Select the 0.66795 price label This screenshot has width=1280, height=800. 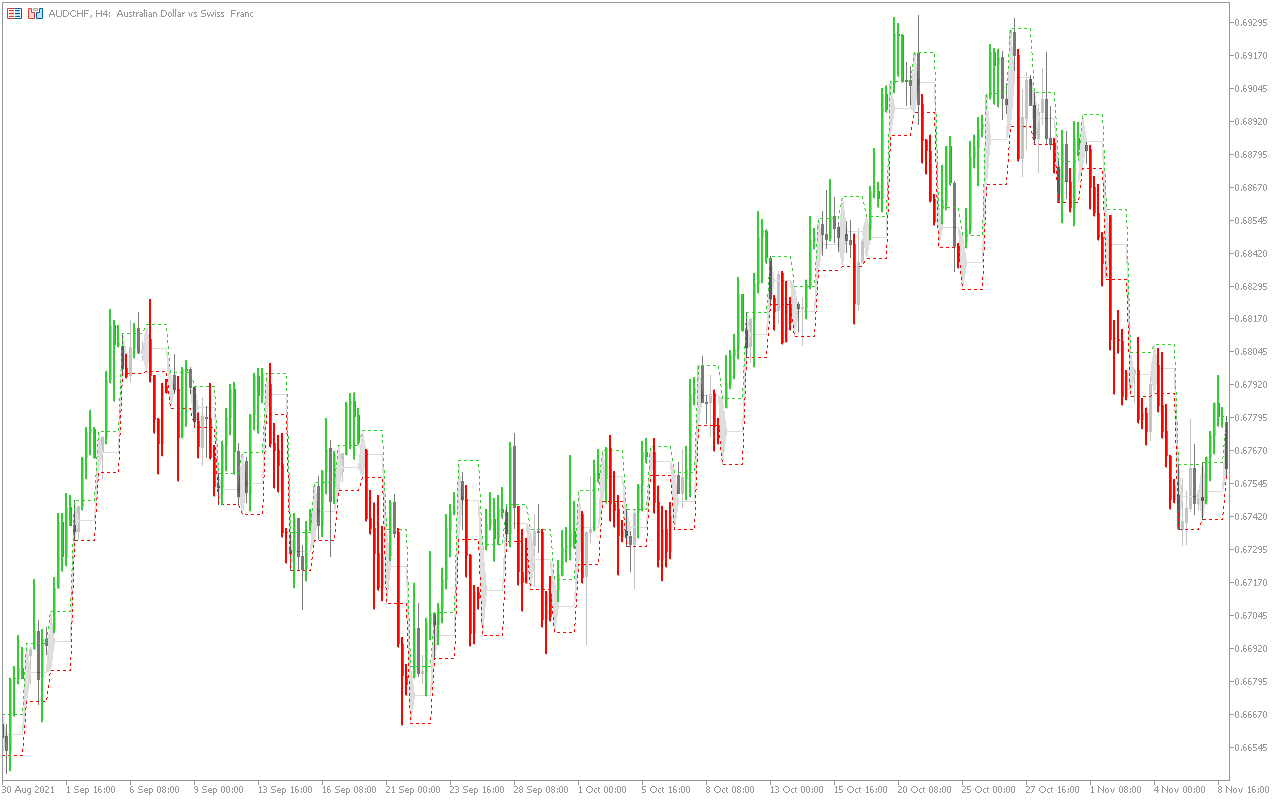[x=1253, y=681]
